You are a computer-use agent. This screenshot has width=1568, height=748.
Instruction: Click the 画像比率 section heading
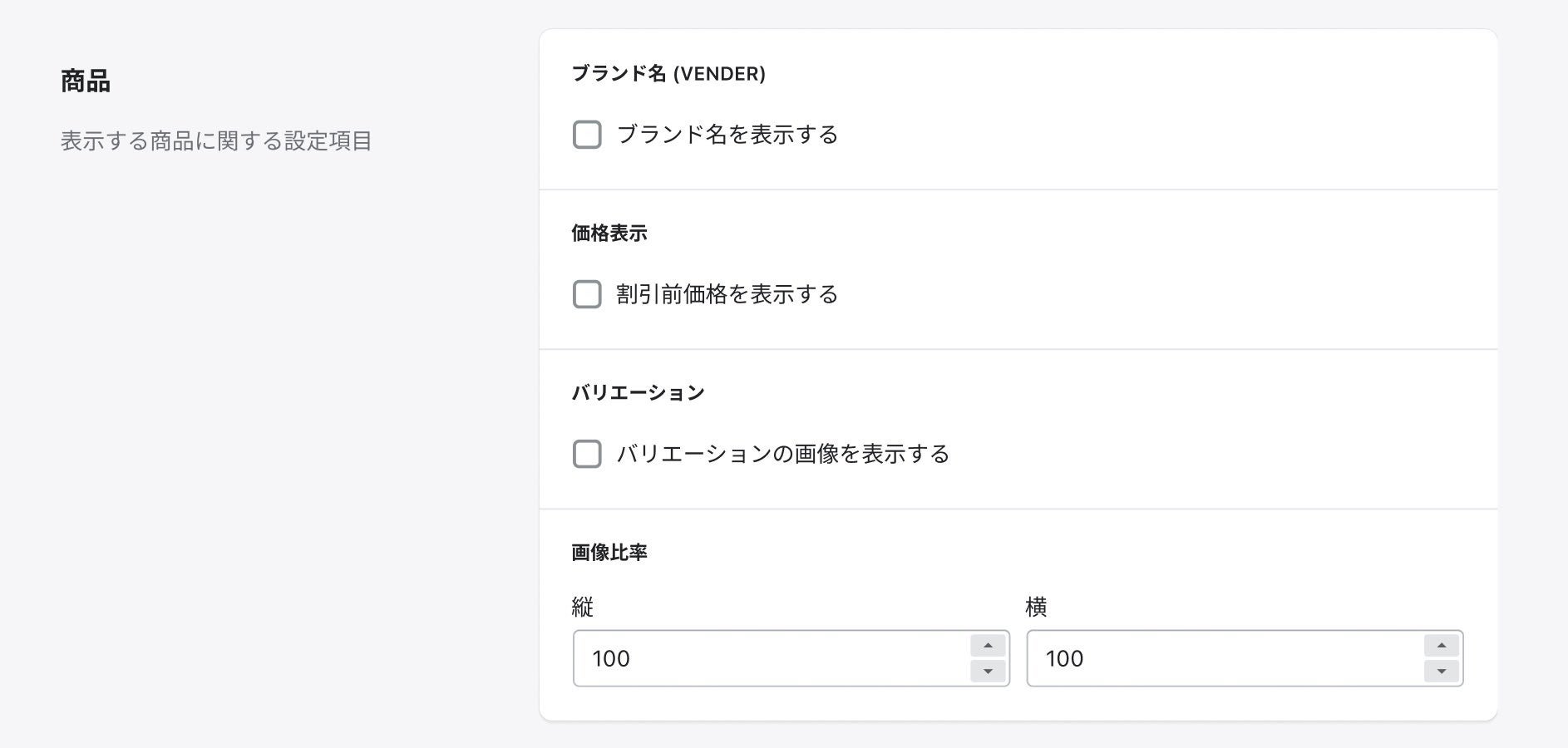(609, 553)
